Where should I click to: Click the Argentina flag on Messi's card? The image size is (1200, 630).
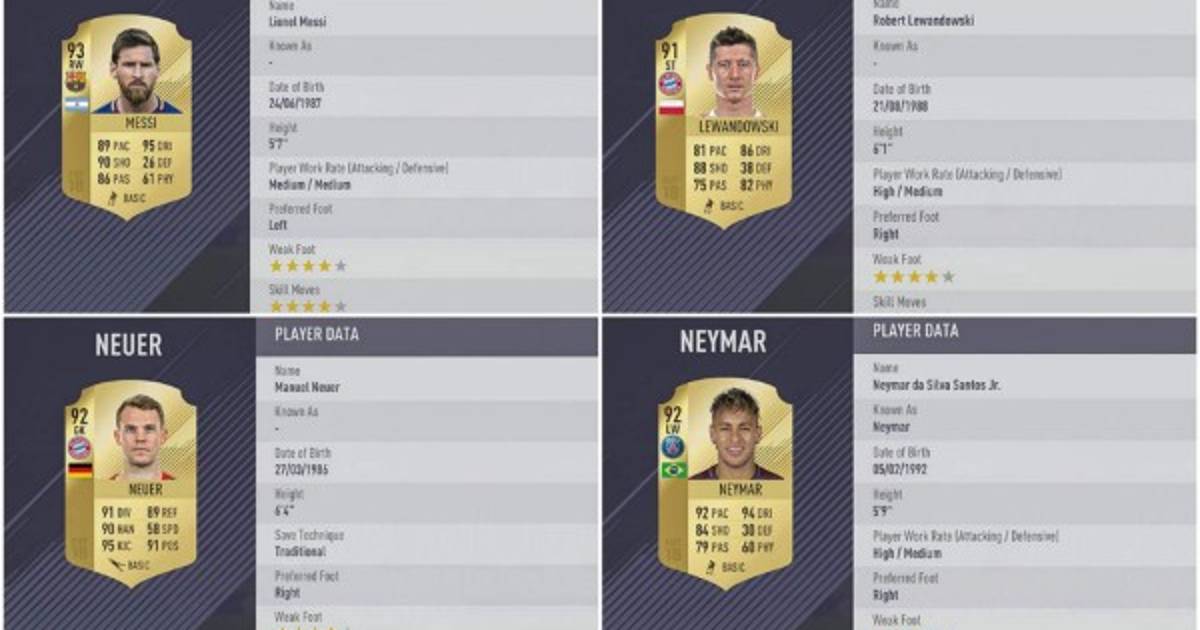pos(77,105)
